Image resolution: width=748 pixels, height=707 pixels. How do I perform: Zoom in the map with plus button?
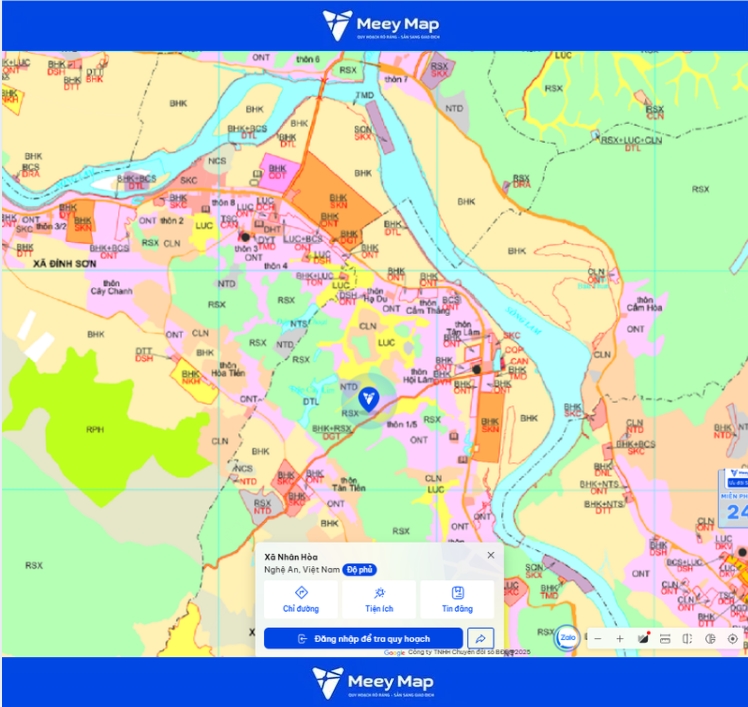(x=620, y=639)
